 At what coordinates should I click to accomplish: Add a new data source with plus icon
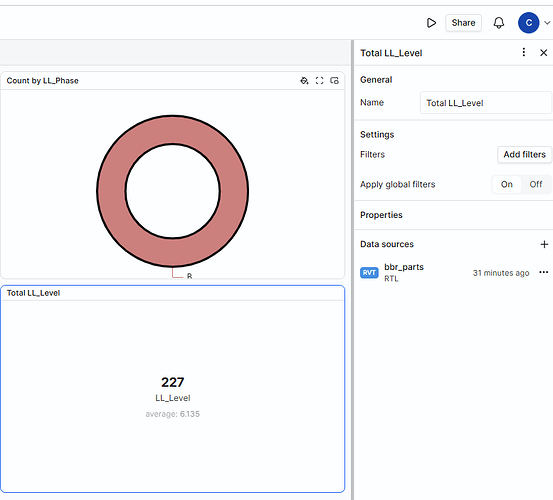pyautogui.click(x=544, y=244)
